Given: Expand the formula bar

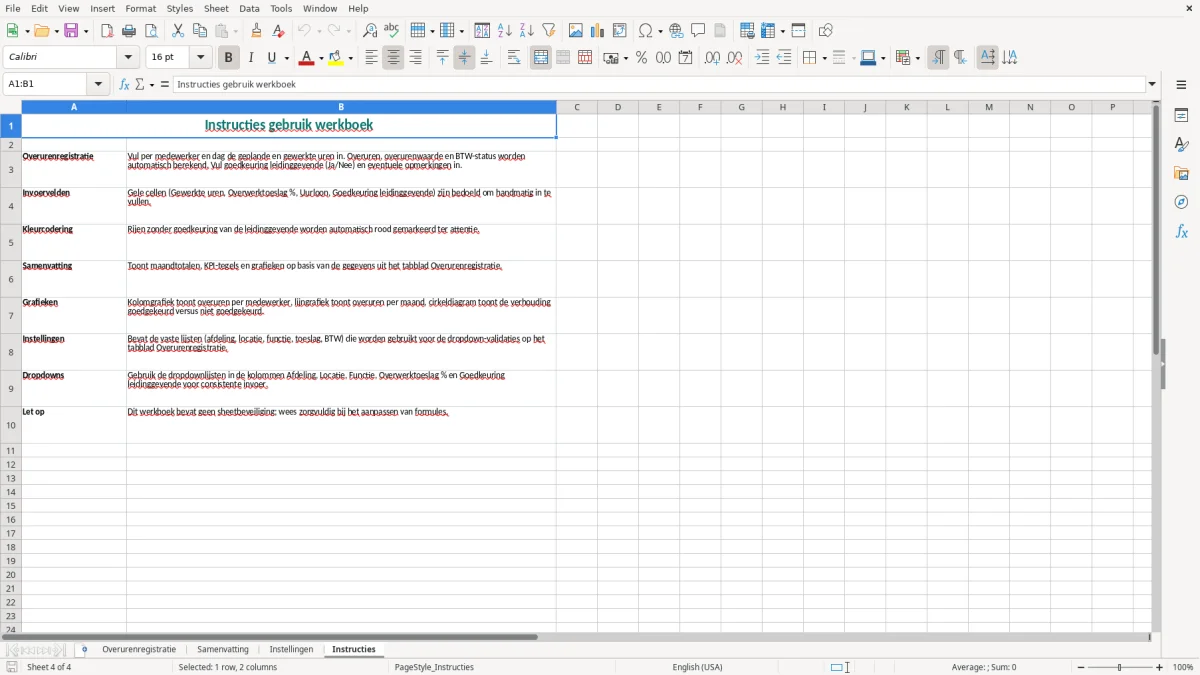Looking at the screenshot, I should tap(1153, 85).
